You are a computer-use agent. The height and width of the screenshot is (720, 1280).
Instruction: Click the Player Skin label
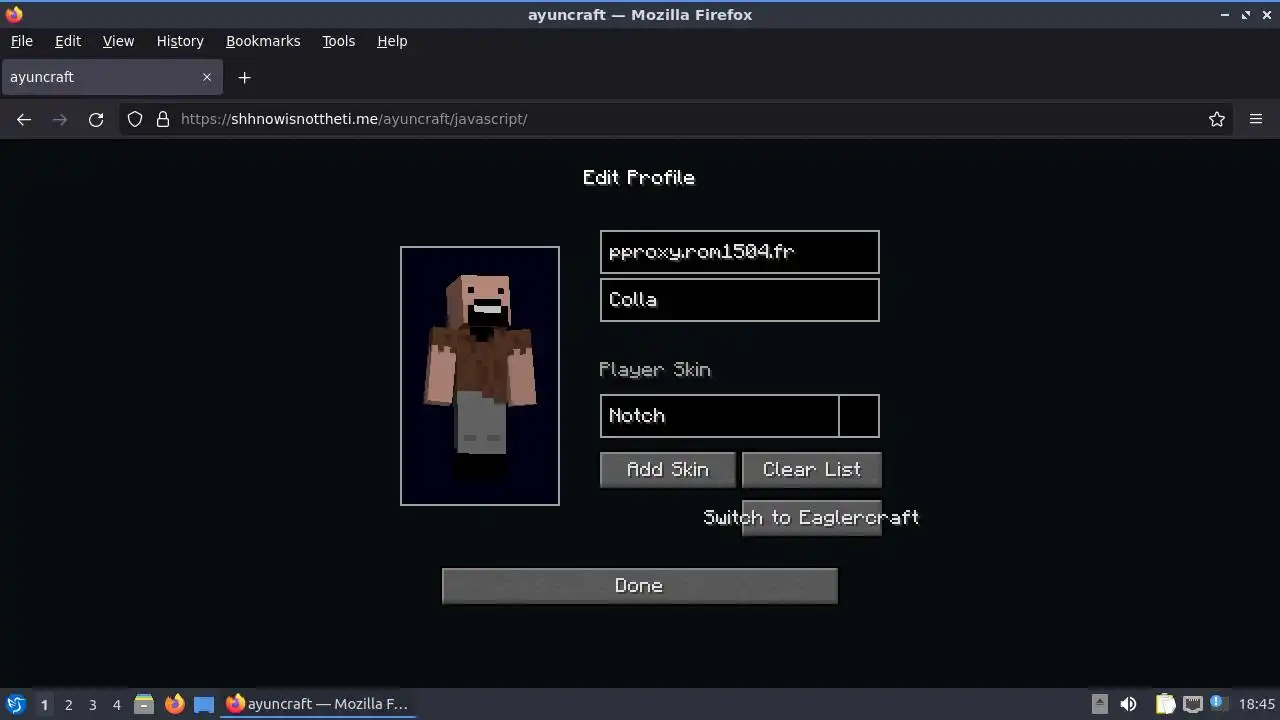(655, 370)
